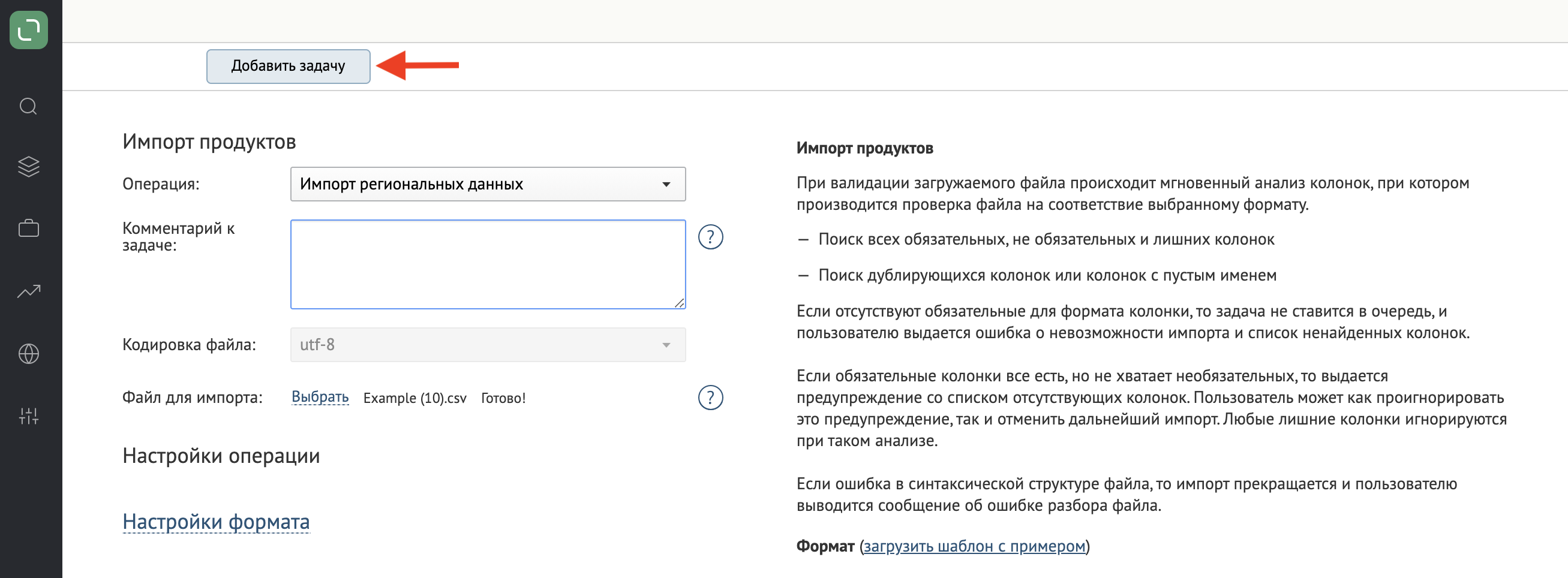Click the Настройки операции heading
This screenshot has width=1568, height=578.
click(x=221, y=456)
